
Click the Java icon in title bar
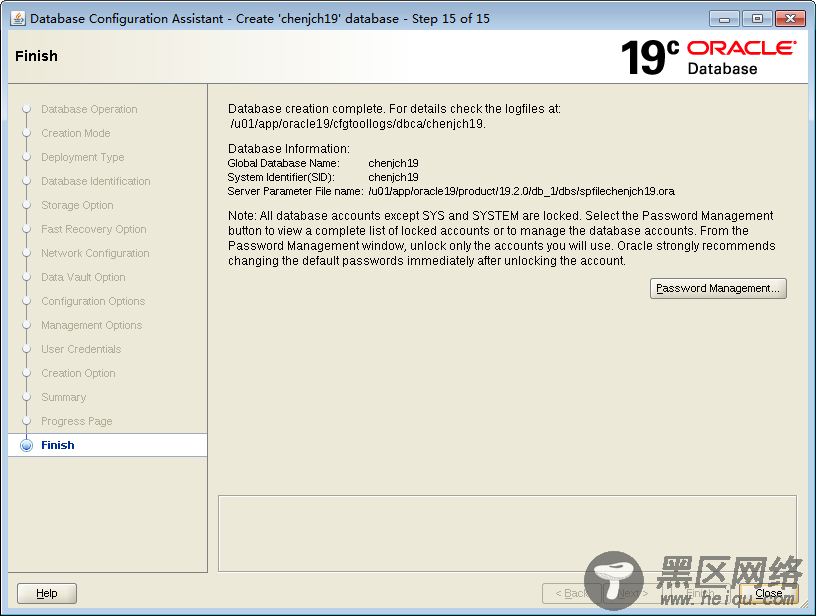point(18,18)
